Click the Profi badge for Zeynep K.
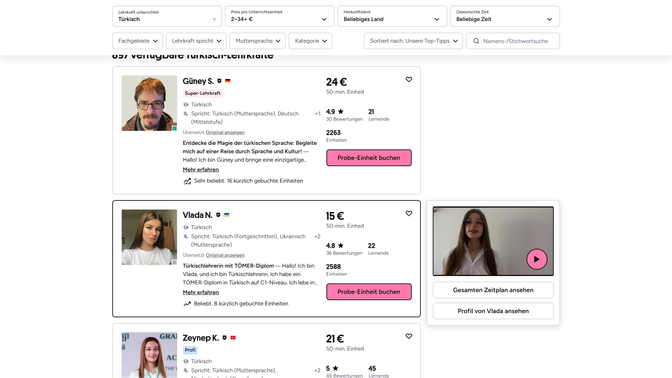This screenshot has height=378, width=672. [190, 350]
